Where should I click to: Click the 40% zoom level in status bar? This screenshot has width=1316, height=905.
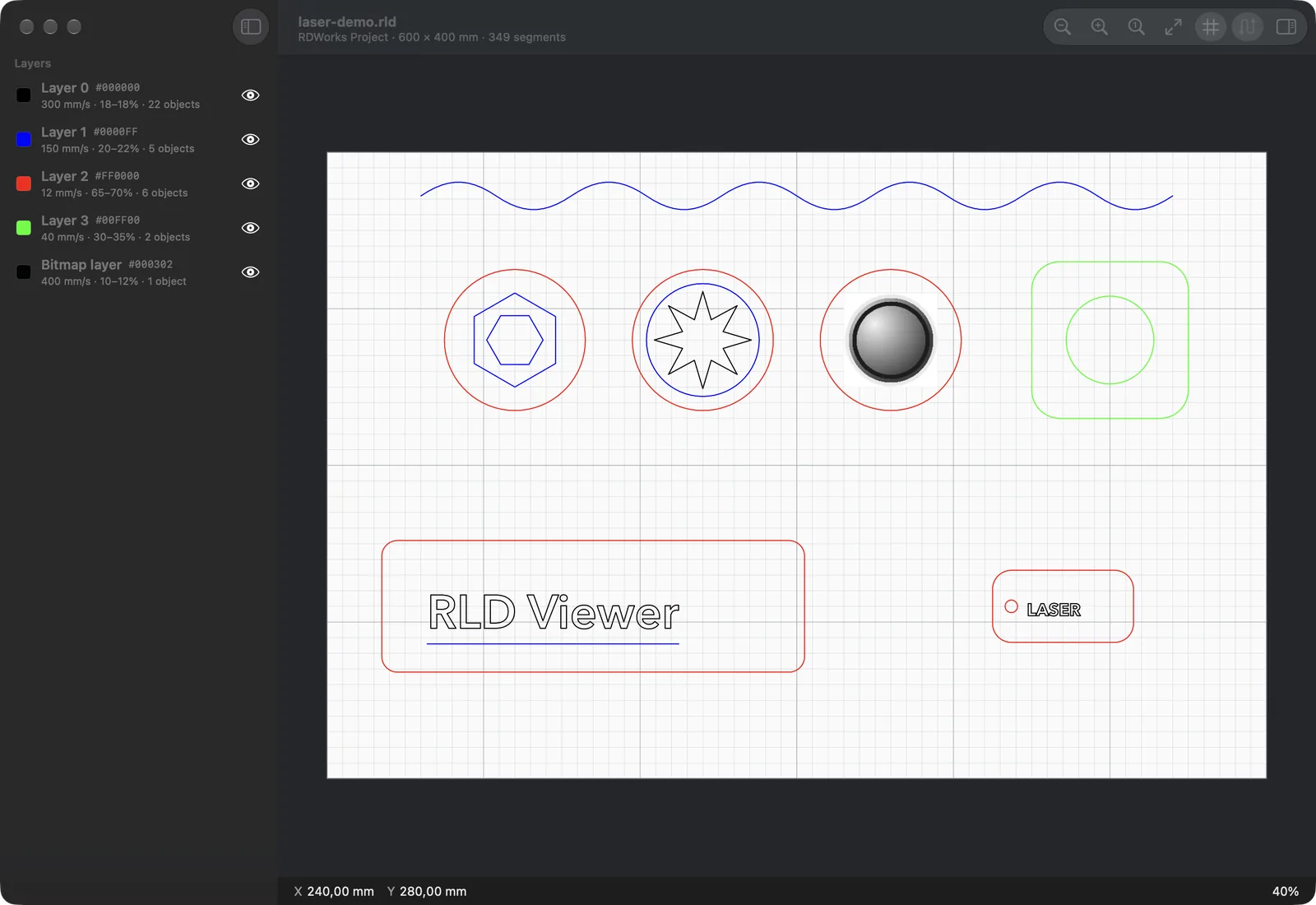pos(1286,892)
